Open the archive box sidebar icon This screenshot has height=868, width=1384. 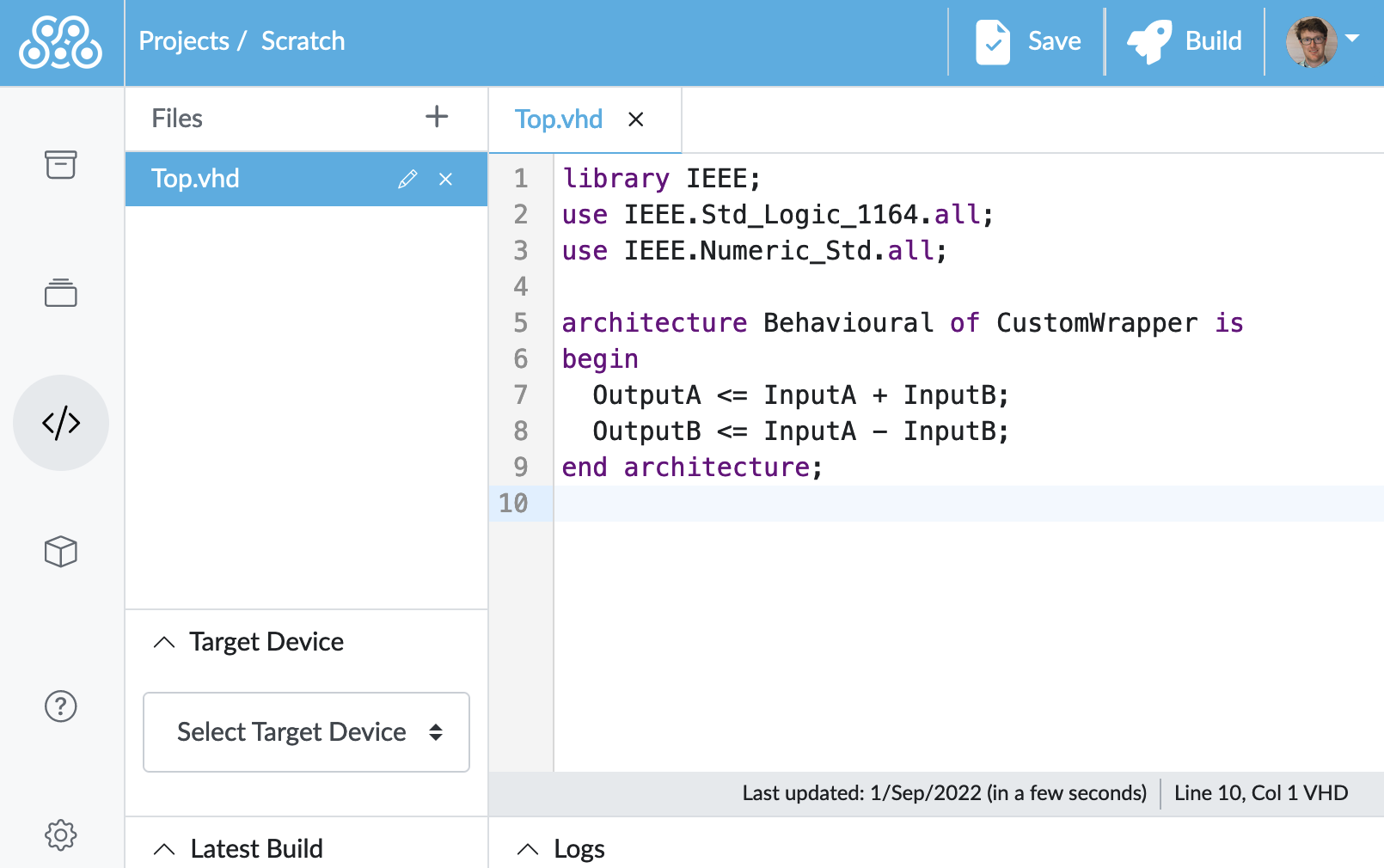(61, 164)
